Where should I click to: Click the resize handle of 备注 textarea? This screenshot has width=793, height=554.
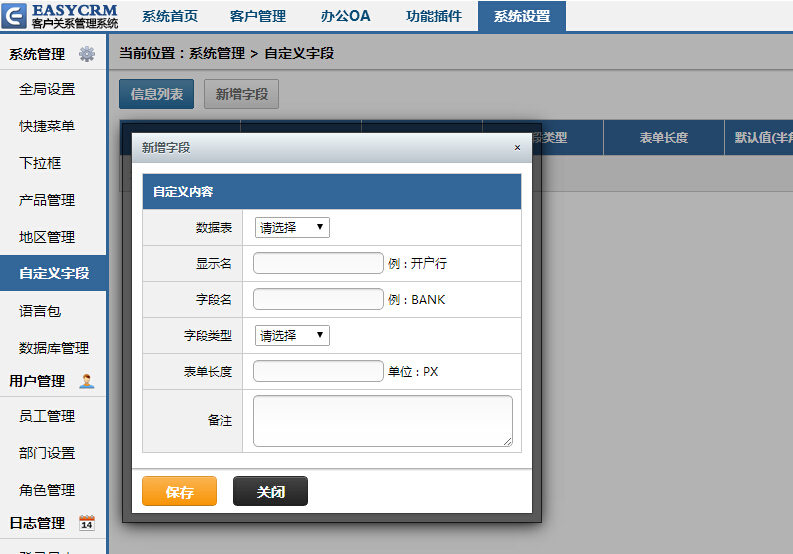click(x=508, y=442)
